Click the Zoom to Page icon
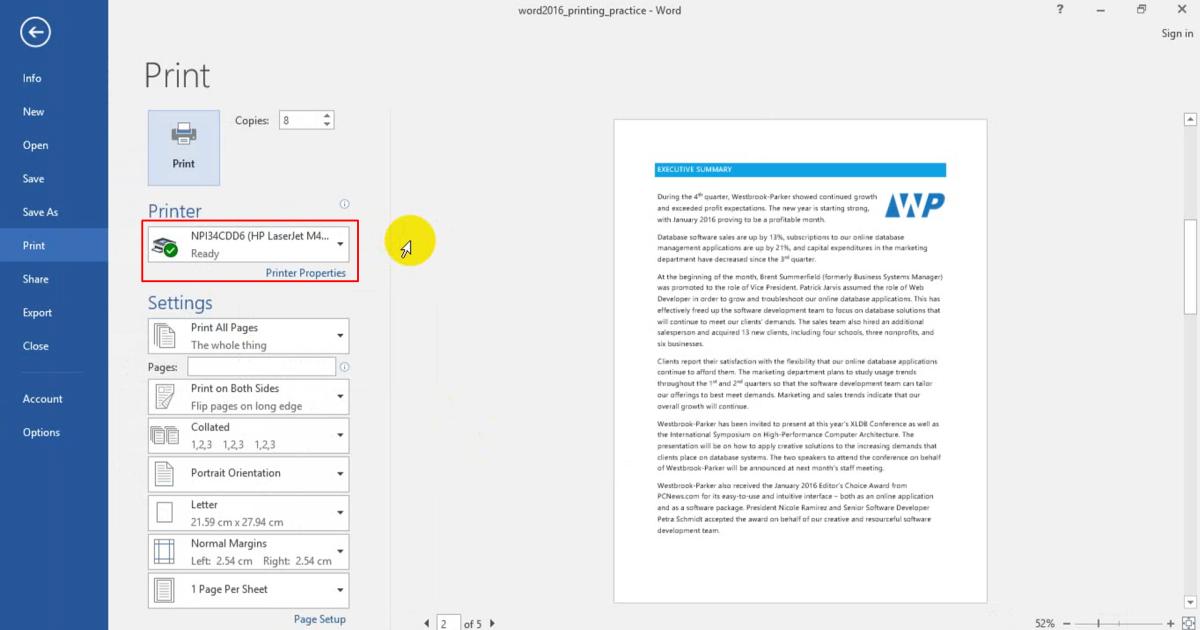Image resolution: width=1200 pixels, height=630 pixels. pyautogui.click(x=1187, y=623)
